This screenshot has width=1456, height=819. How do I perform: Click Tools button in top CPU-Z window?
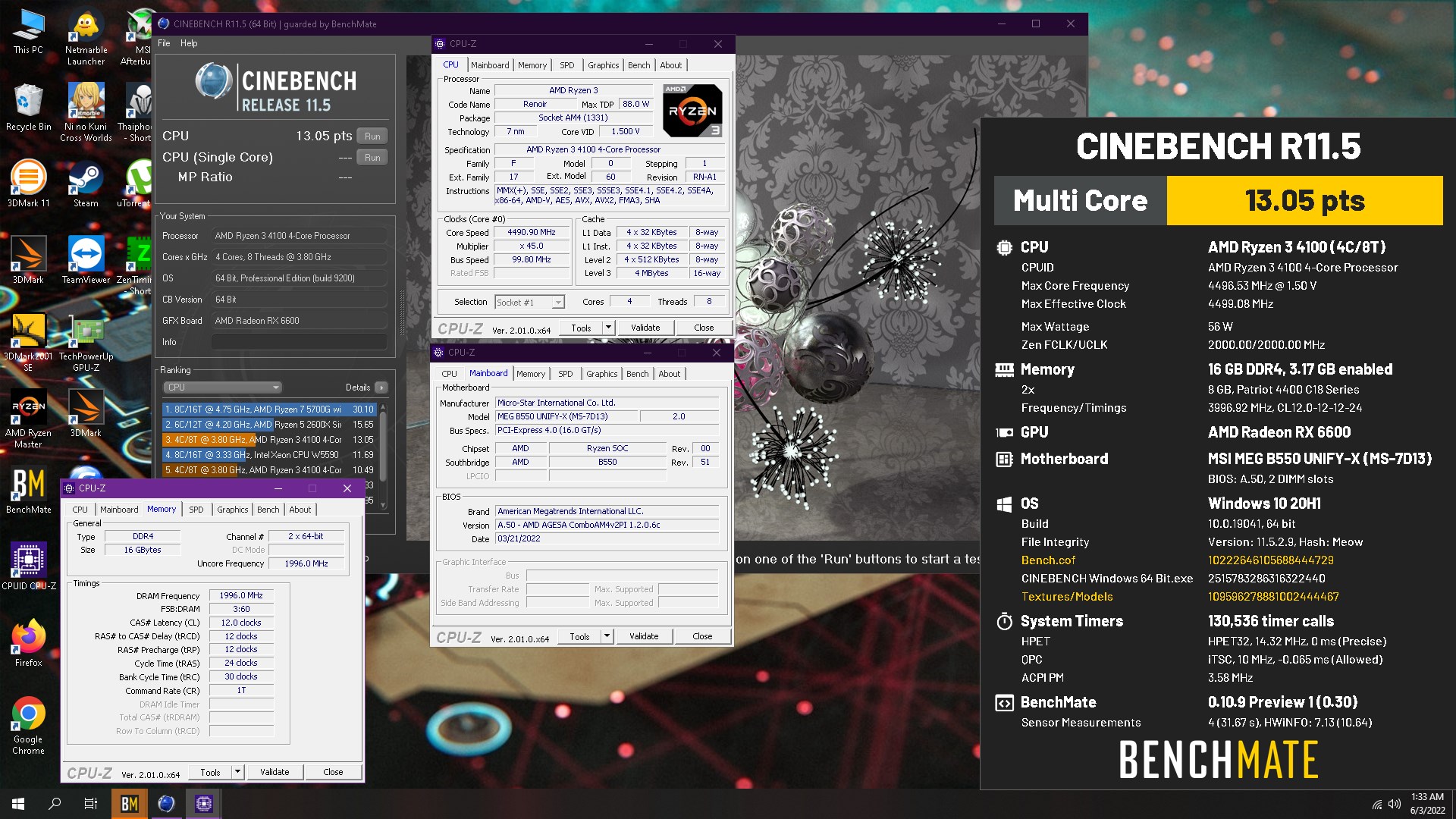click(x=581, y=328)
